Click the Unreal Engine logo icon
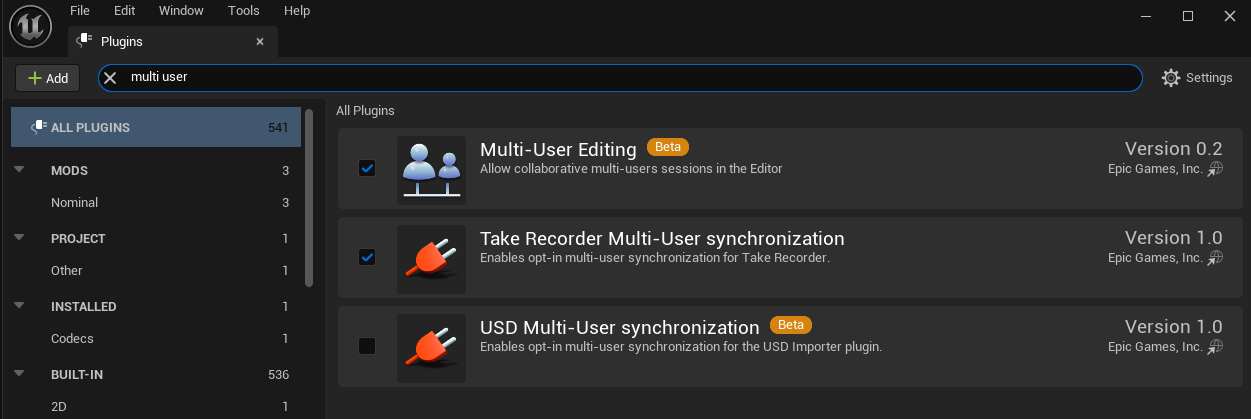This screenshot has height=419, width=1251. point(30,25)
